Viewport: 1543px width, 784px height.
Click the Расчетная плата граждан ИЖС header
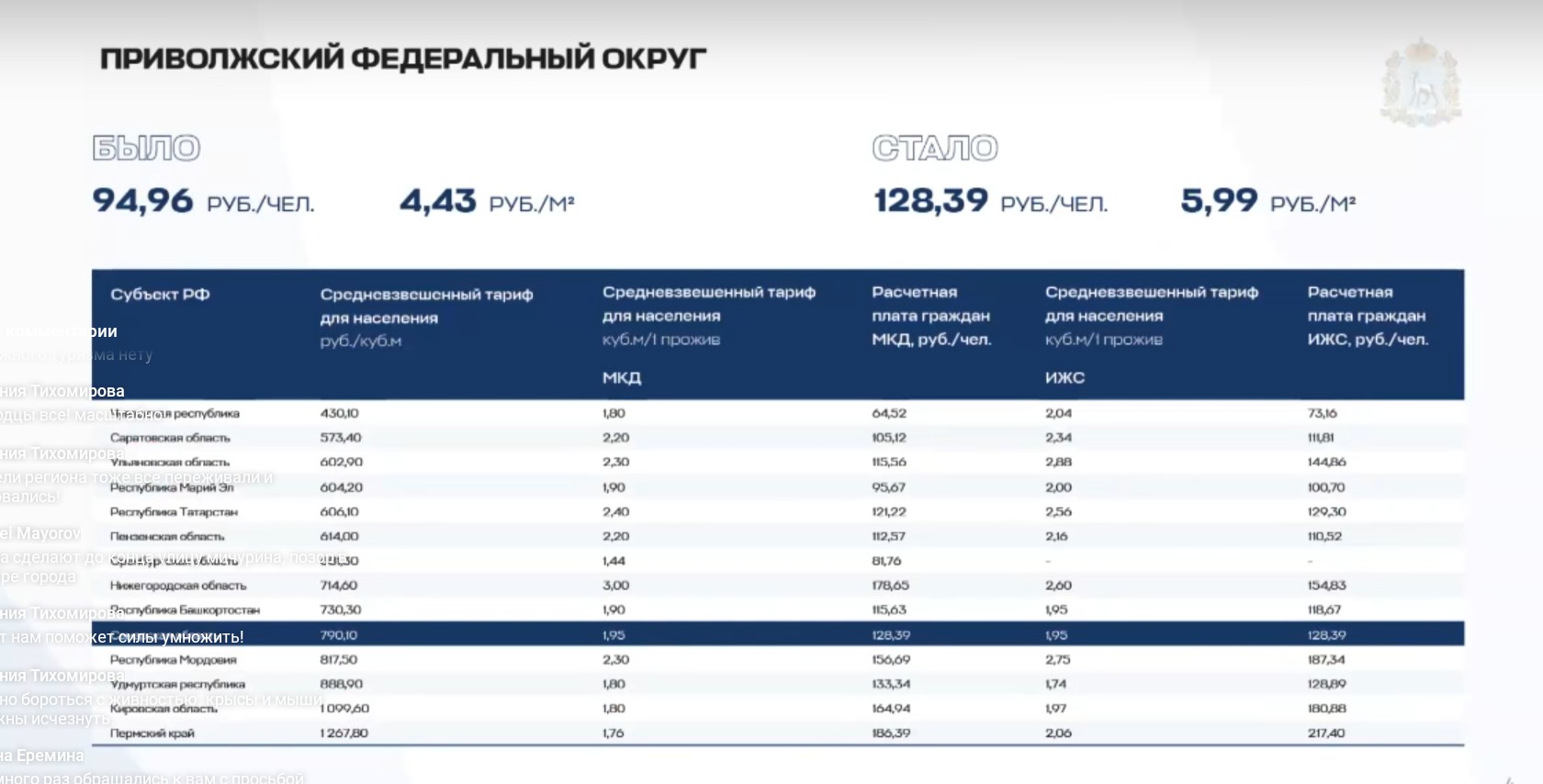[x=1368, y=316]
